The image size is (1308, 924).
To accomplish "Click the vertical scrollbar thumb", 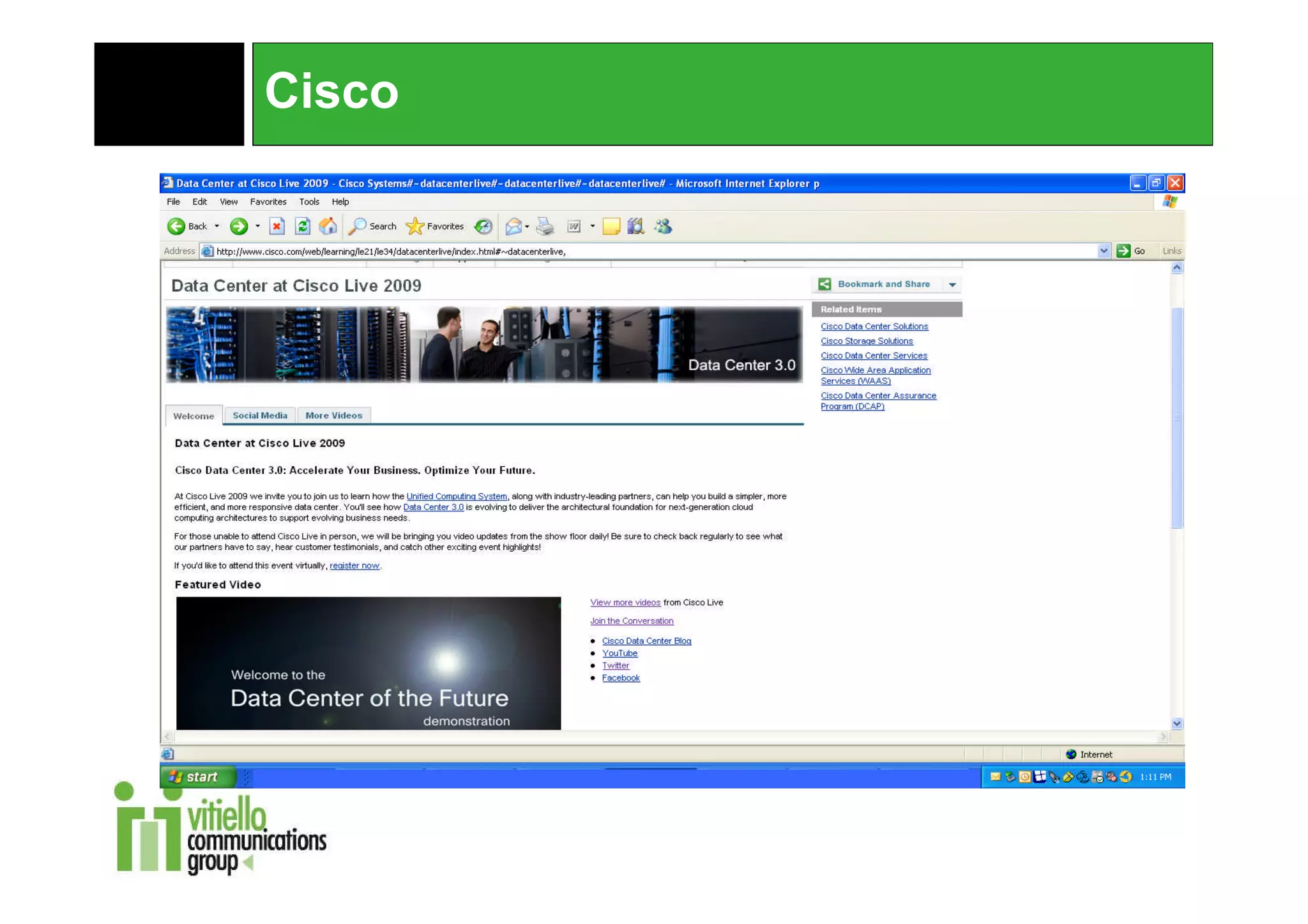I will point(1177,418).
